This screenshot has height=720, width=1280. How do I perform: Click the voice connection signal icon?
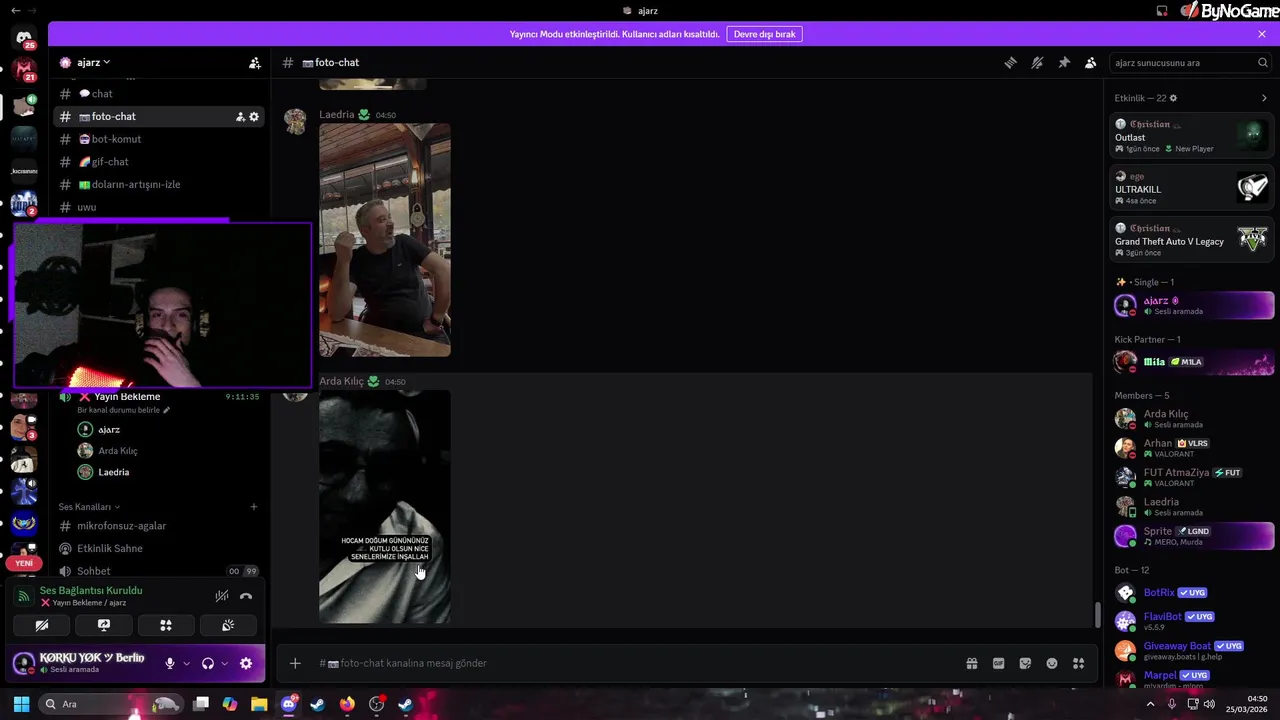pyautogui.click(x=23, y=596)
